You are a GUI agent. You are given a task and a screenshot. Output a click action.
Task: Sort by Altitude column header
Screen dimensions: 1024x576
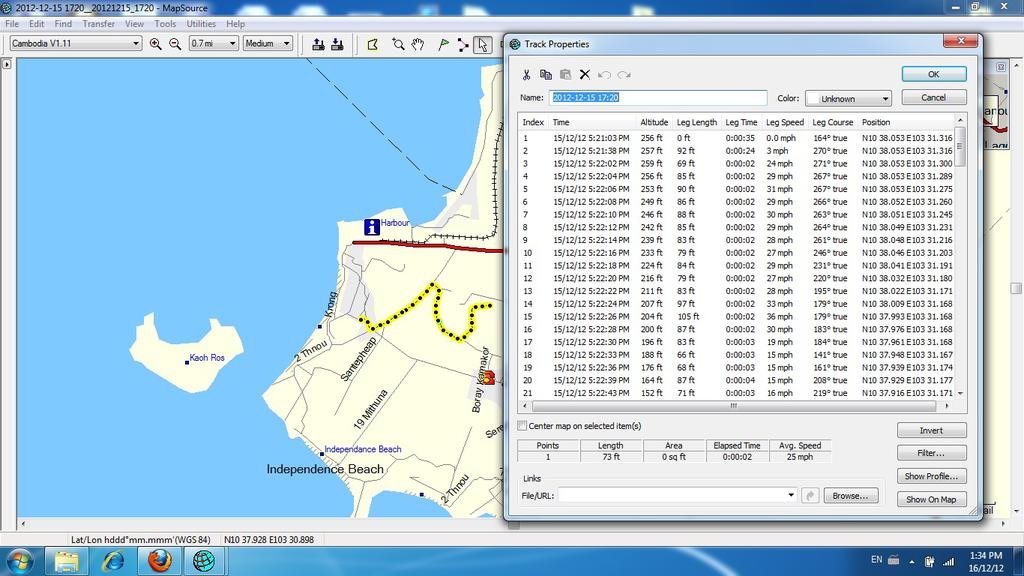click(x=654, y=122)
